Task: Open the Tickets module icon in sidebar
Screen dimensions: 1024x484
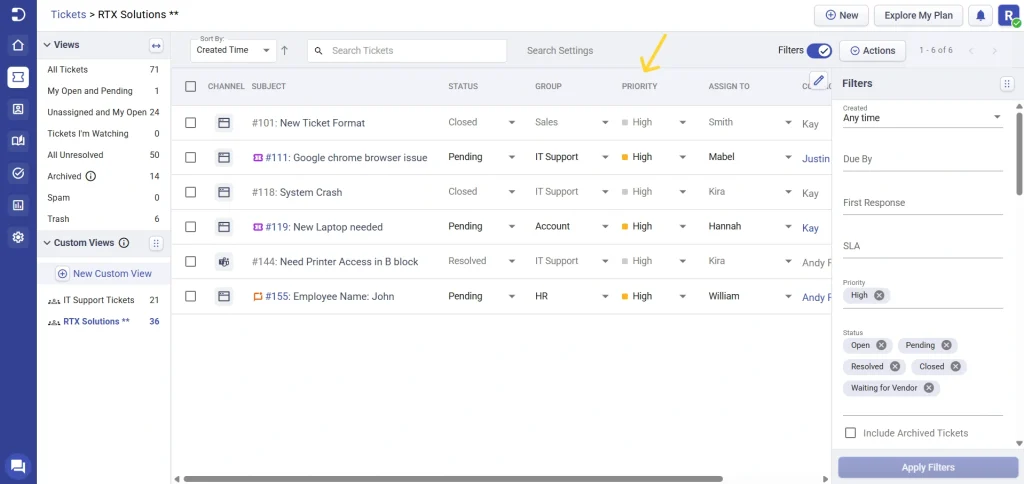Action: 18,77
